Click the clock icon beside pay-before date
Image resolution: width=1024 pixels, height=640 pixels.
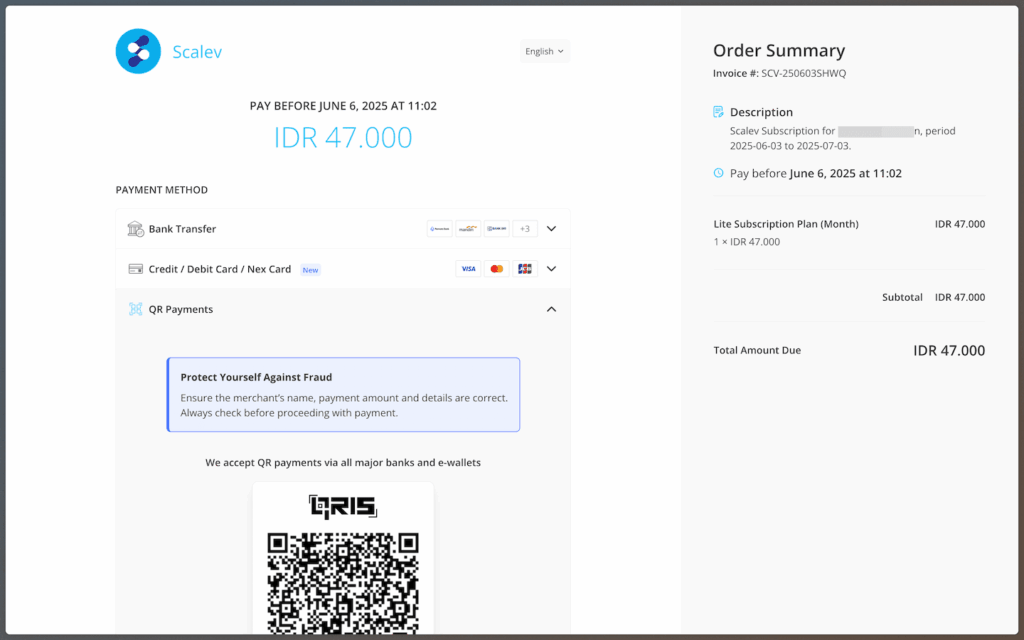pos(718,173)
